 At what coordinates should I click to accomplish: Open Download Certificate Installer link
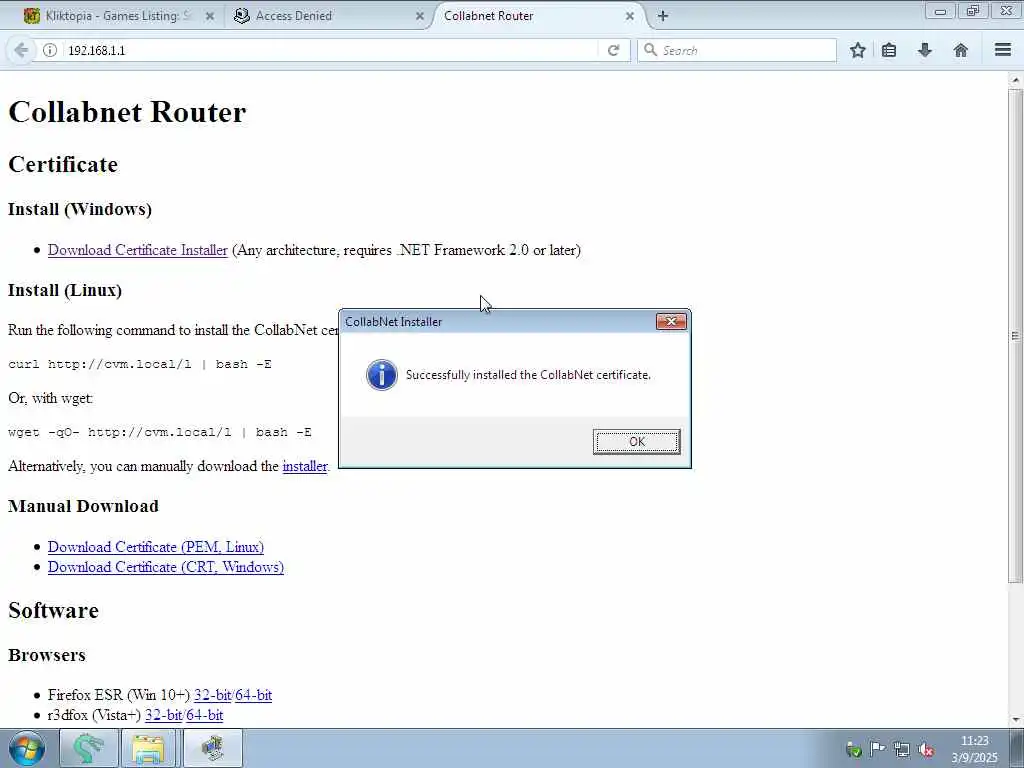(138, 250)
